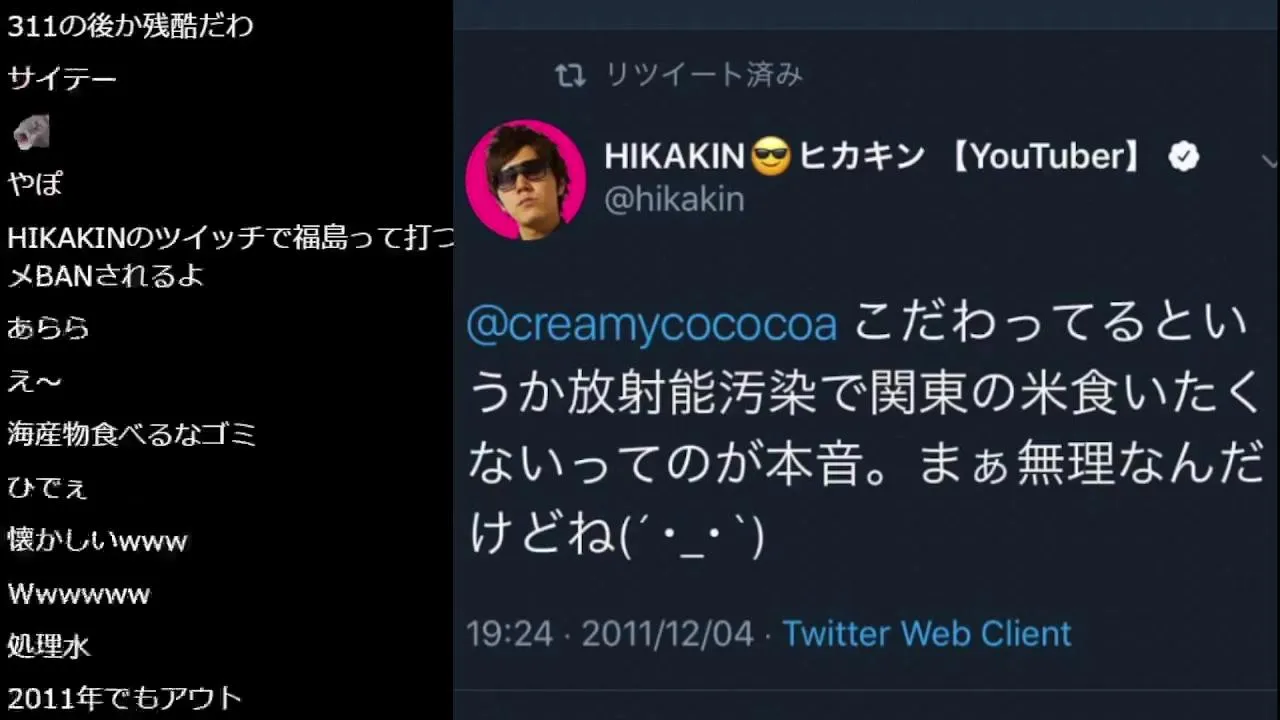Click the 懐かしいwww chat message
The image size is (1280, 720).
coord(97,541)
